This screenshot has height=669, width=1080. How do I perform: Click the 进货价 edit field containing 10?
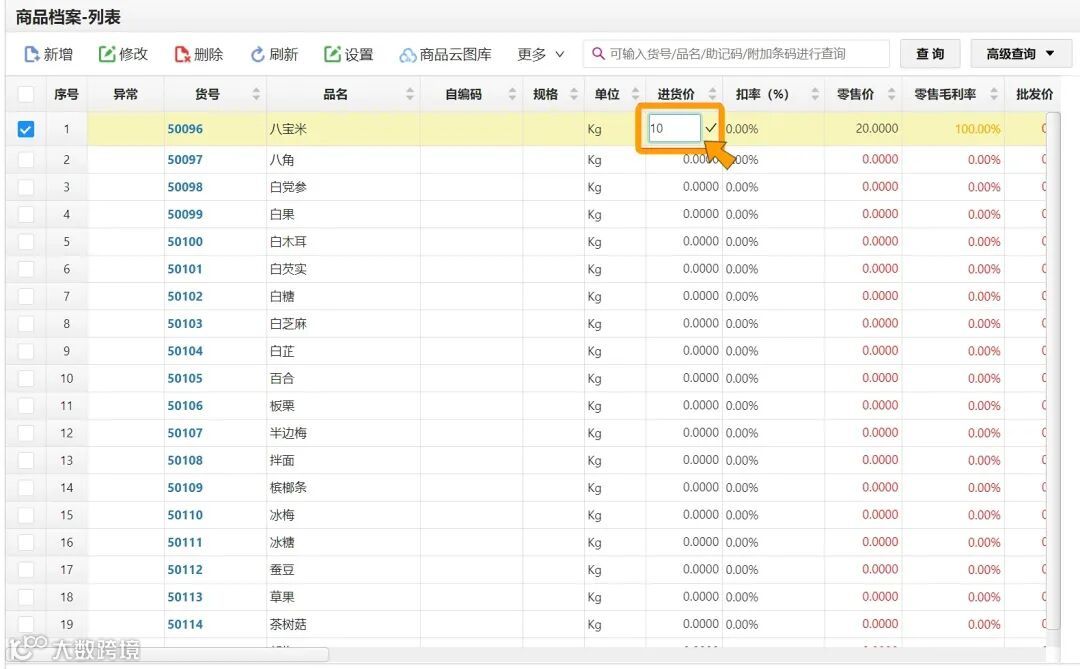coord(674,128)
